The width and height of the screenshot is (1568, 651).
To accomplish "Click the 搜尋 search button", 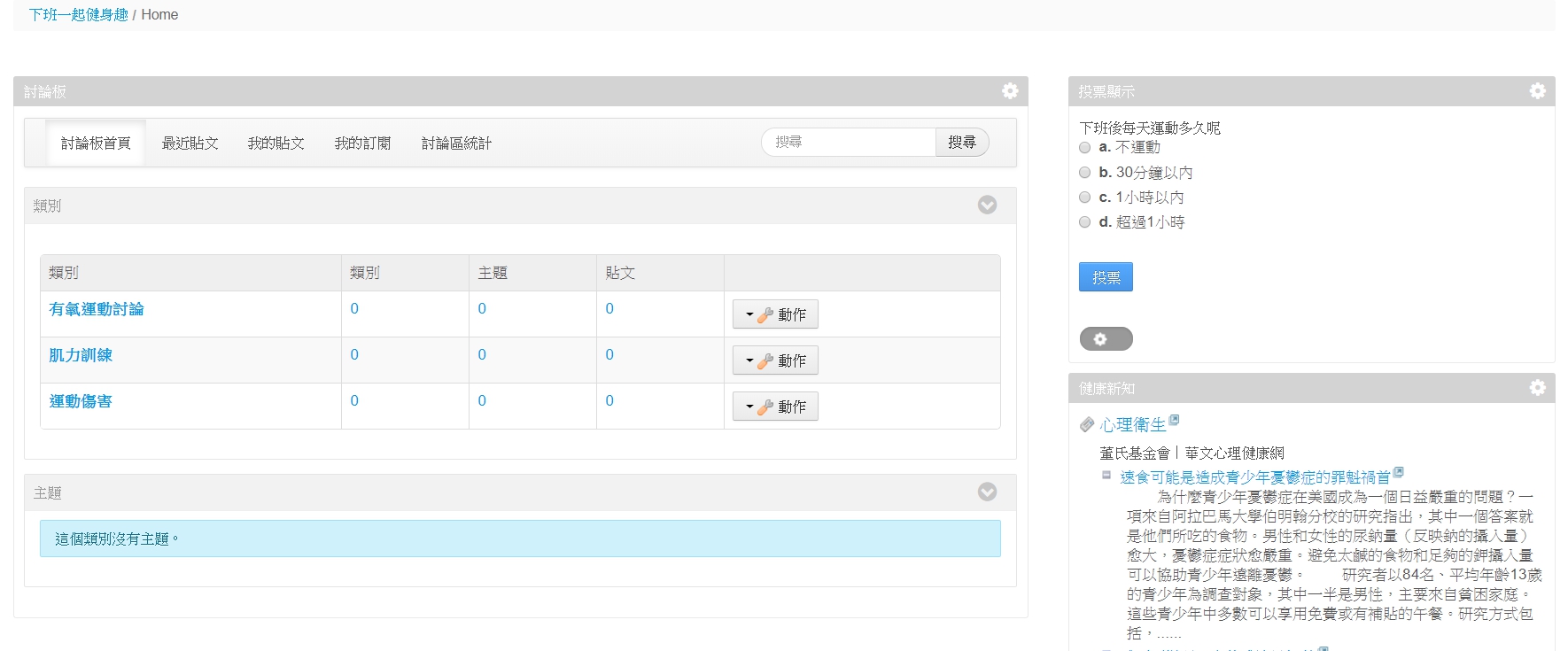I will coord(962,143).
